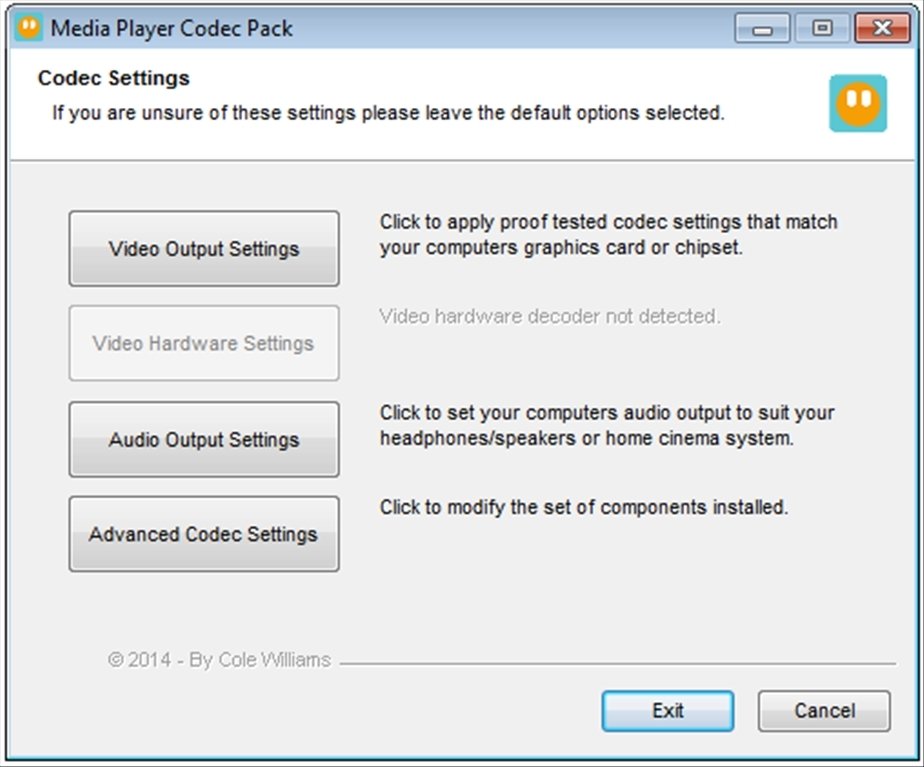Click the graphics card settings description text
924x767 pixels.
[x=608, y=233]
